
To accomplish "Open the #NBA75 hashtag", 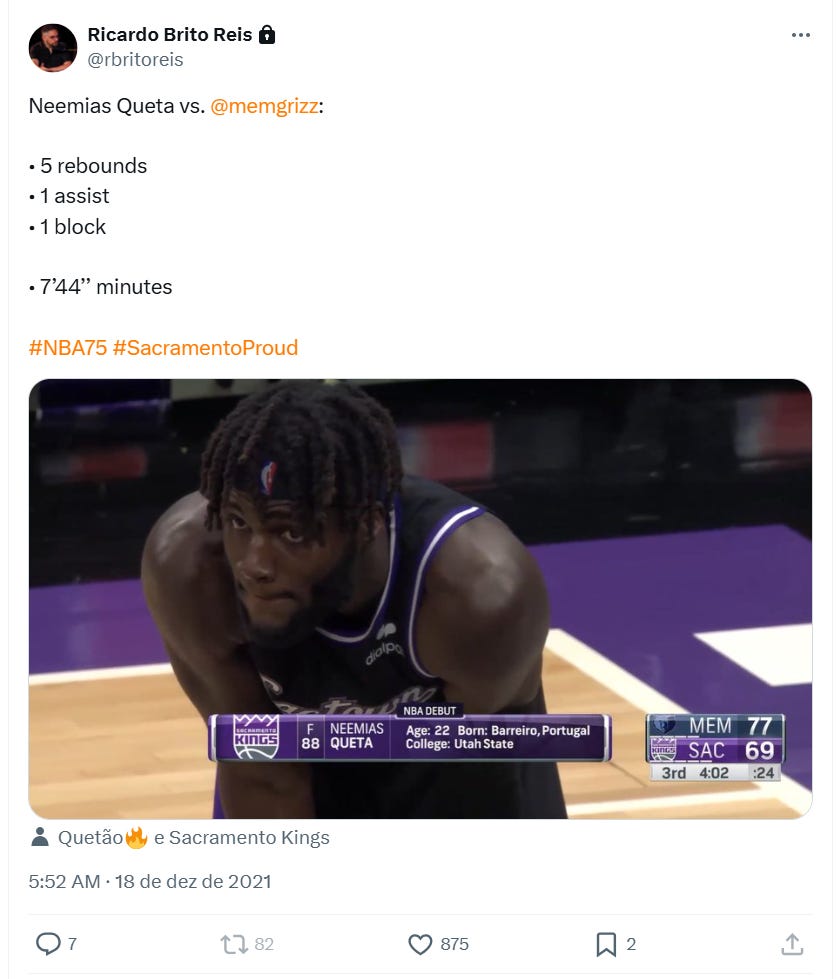I will pyautogui.click(x=68, y=348).
